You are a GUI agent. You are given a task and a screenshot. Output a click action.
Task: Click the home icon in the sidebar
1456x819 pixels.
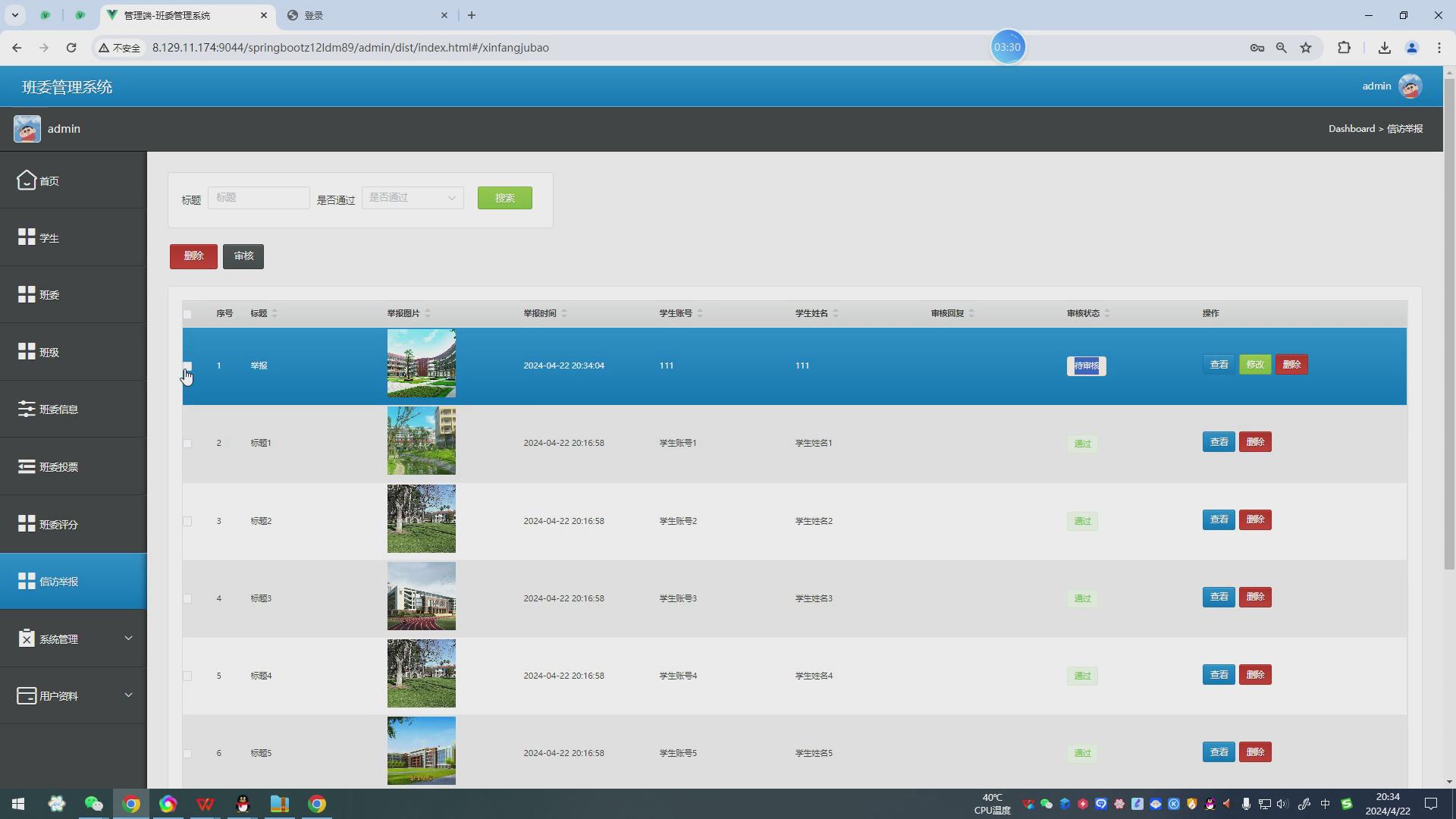(x=27, y=180)
